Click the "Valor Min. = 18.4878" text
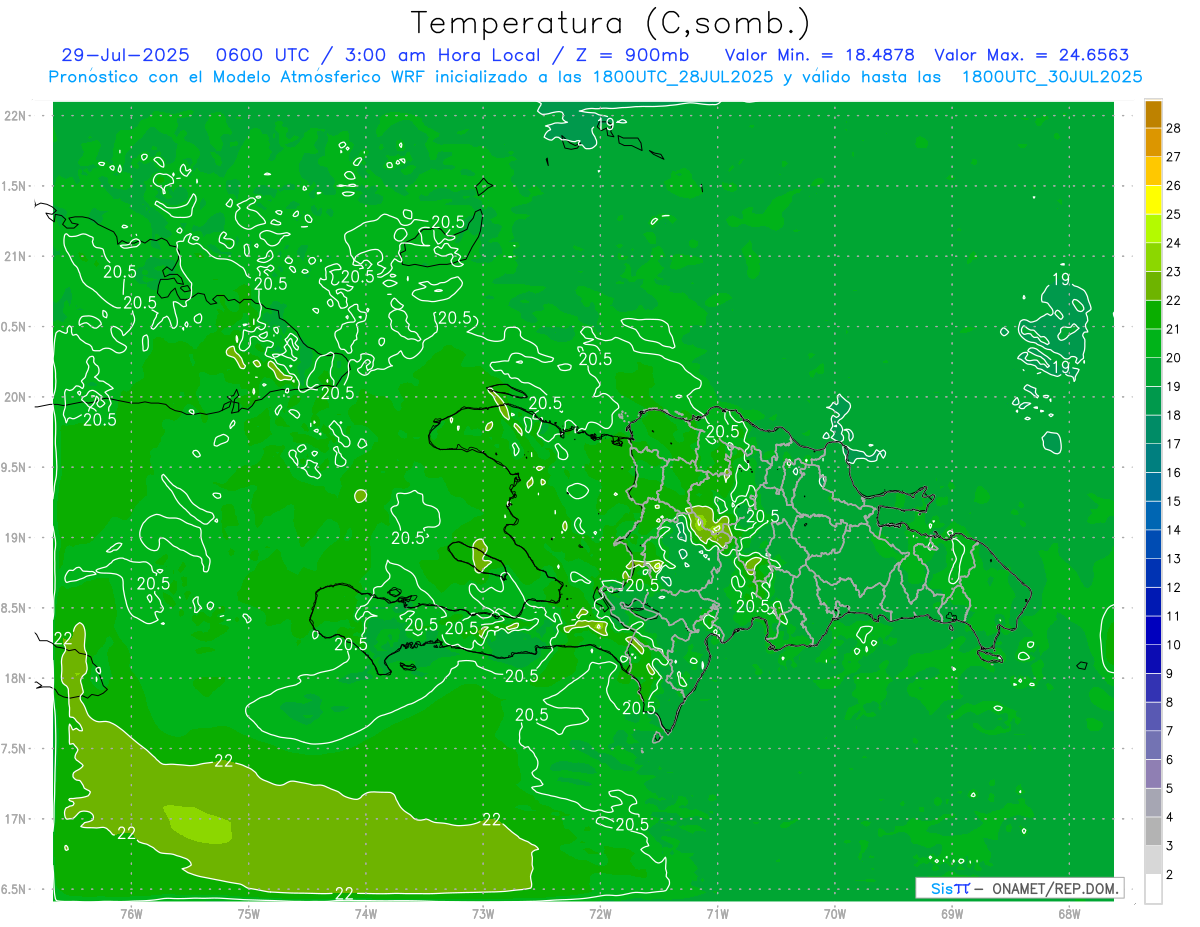The height and width of the screenshot is (927, 1200). coord(821,55)
